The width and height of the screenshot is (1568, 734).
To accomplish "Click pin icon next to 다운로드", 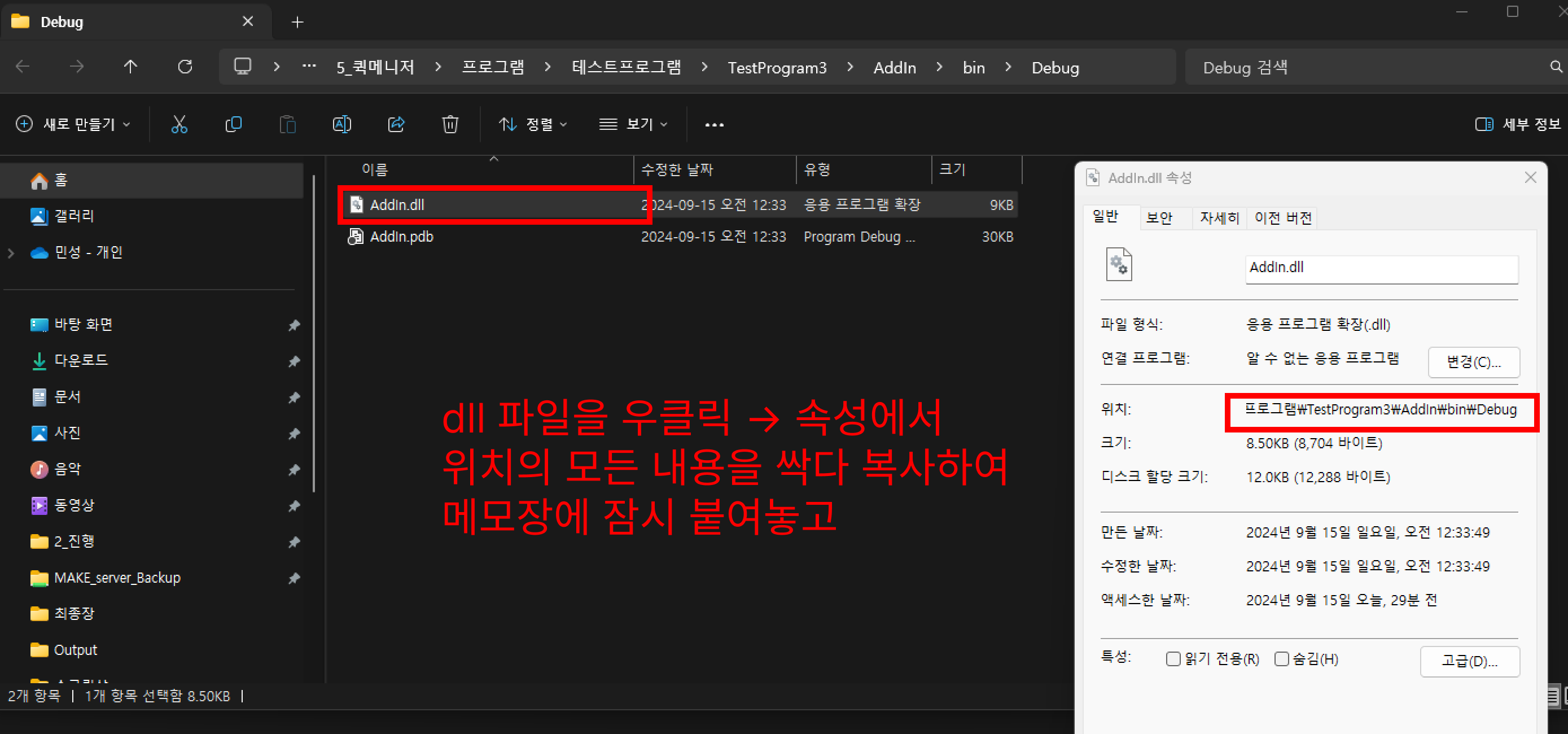I will coord(294,361).
